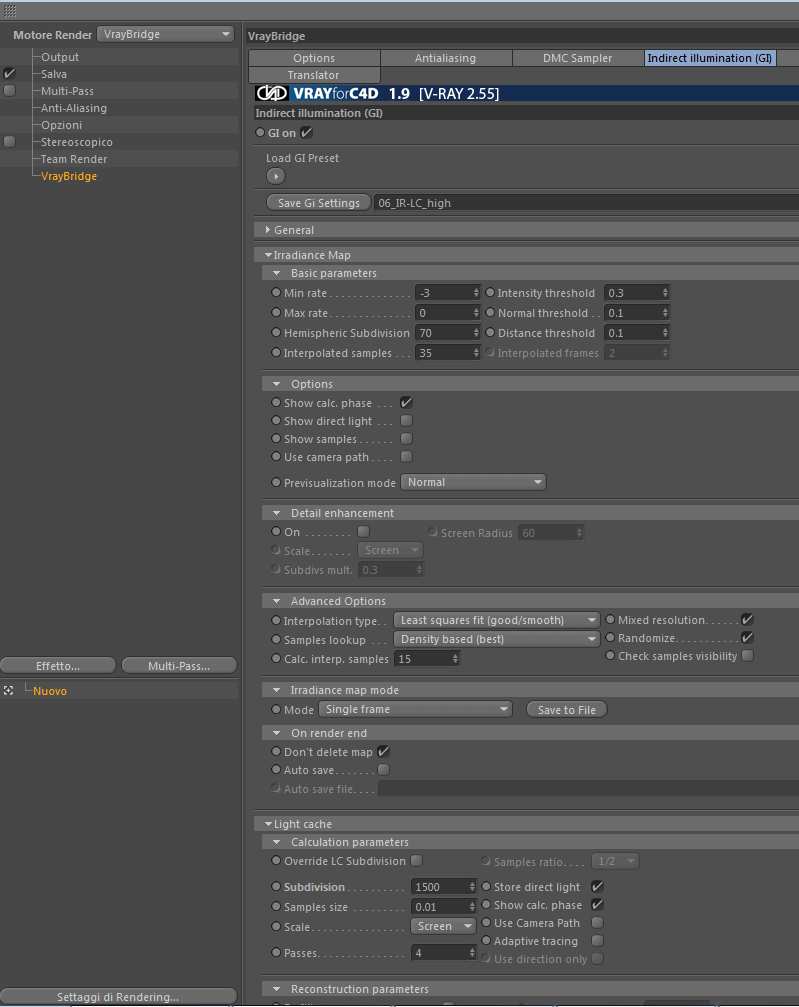Enable Use camera path in irradiance Options
This screenshot has height=1007, width=799.
[x=406, y=457]
